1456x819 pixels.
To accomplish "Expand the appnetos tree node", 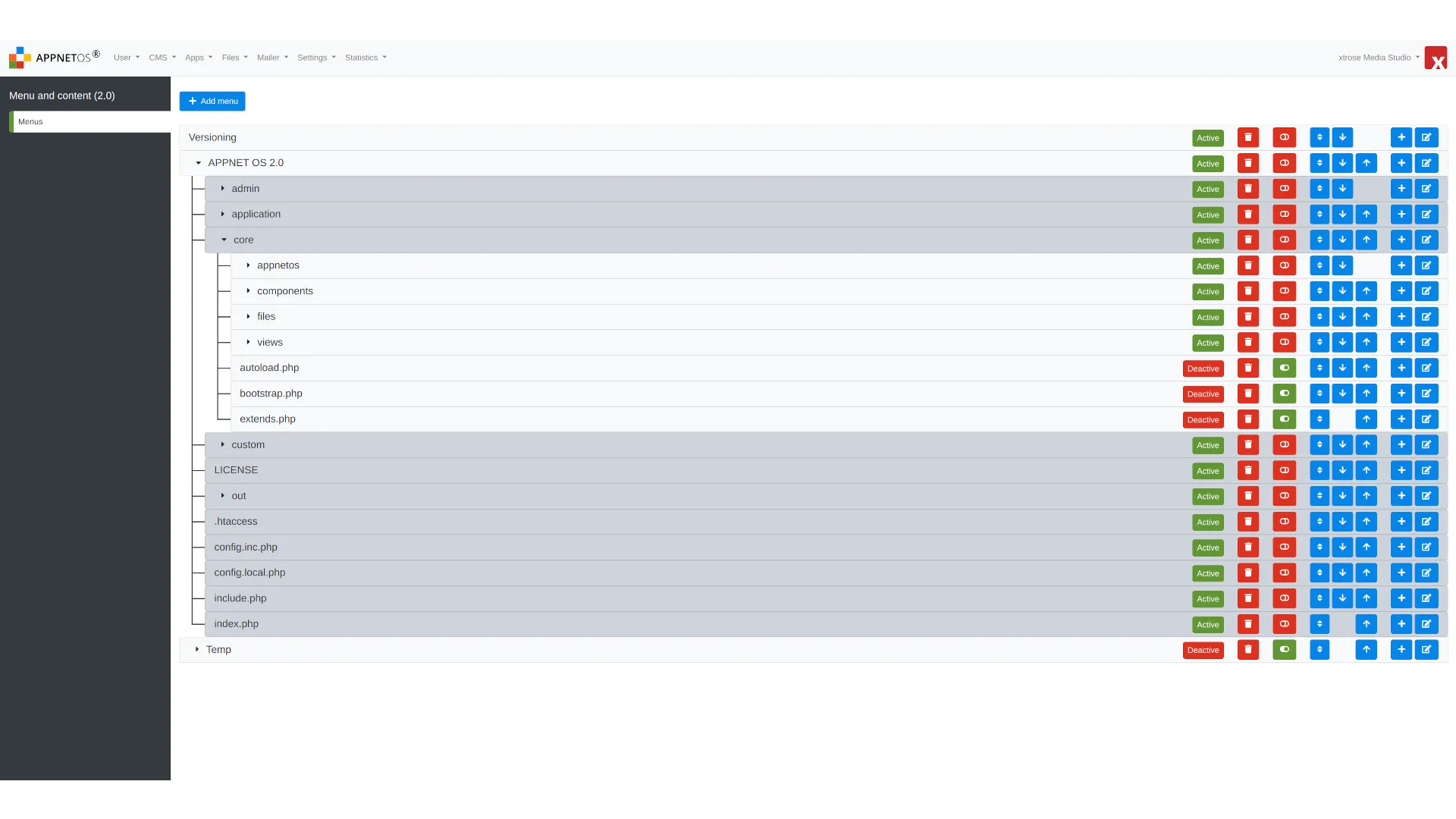I will pyautogui.click(x=249, y=265).
